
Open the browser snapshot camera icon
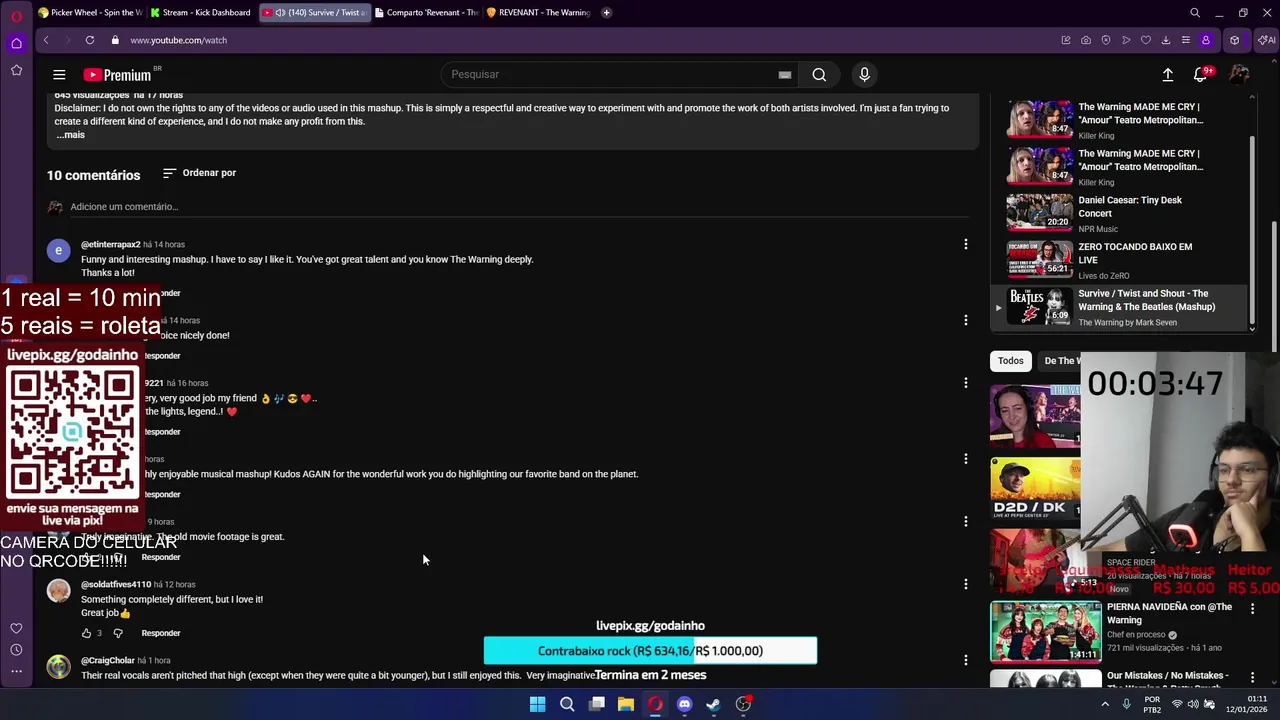coord(1086,40)
